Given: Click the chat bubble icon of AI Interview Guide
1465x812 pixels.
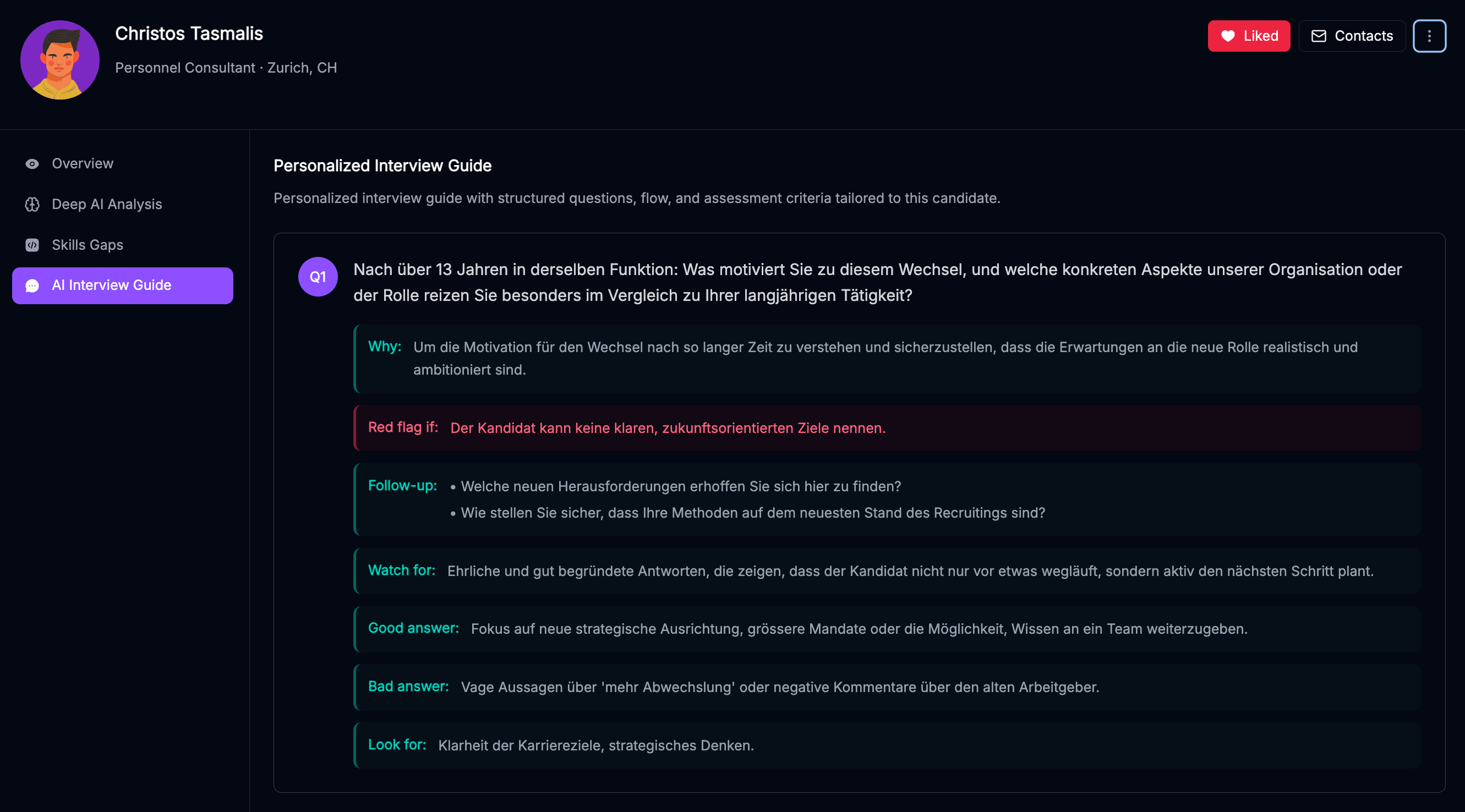Looking at the screenshot, I should click(x=32, y=286).
